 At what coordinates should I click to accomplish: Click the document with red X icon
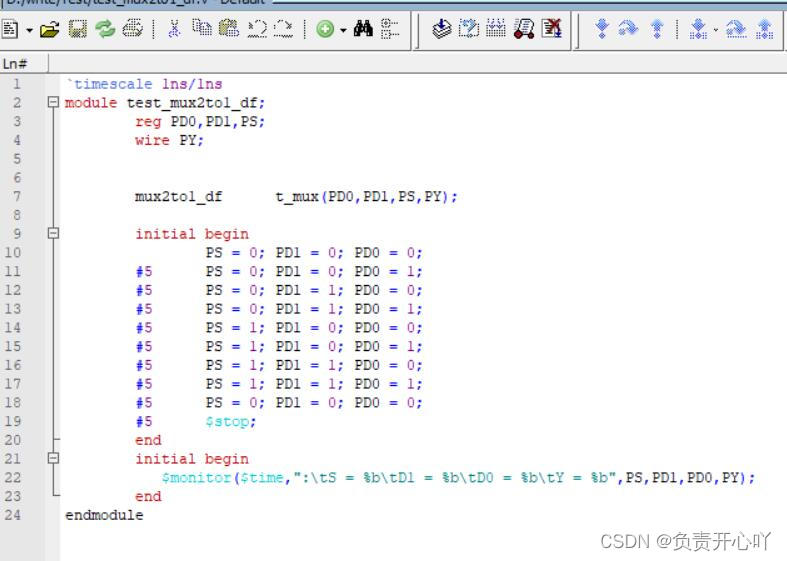552,29
